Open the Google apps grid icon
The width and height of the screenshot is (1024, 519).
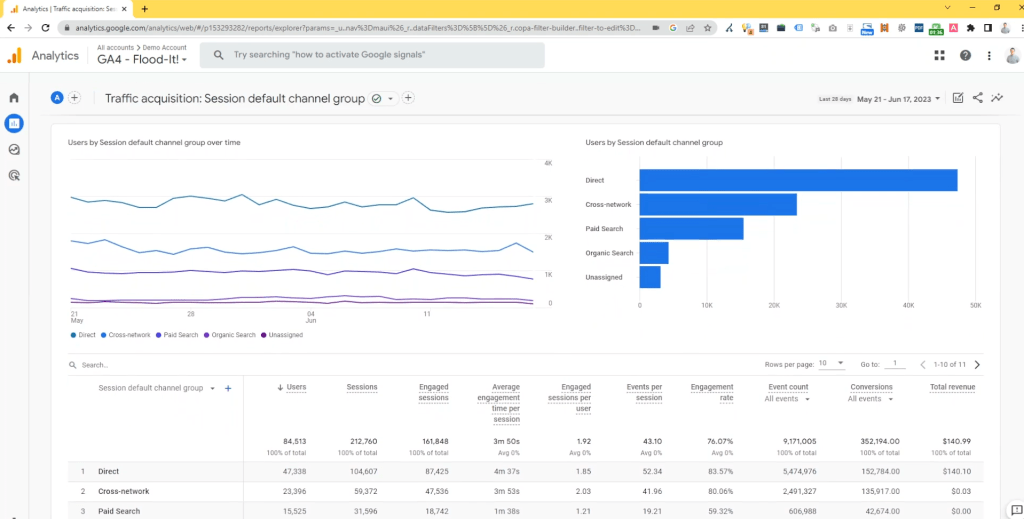point(939,56)
